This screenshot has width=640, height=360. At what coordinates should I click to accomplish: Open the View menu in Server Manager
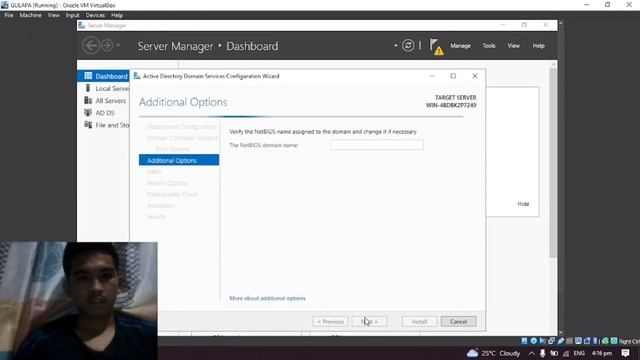(513, 46)
